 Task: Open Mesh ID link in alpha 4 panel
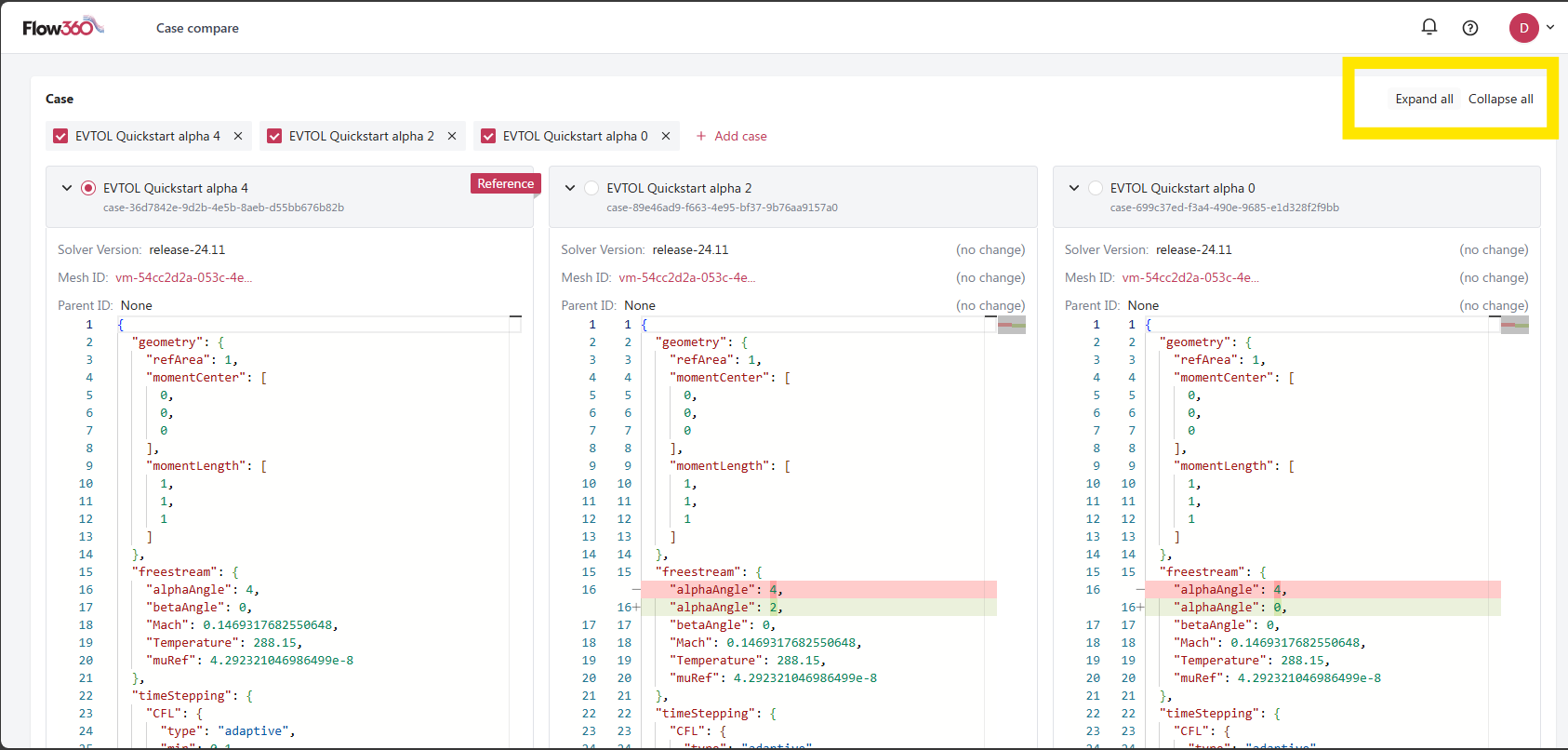183,277
